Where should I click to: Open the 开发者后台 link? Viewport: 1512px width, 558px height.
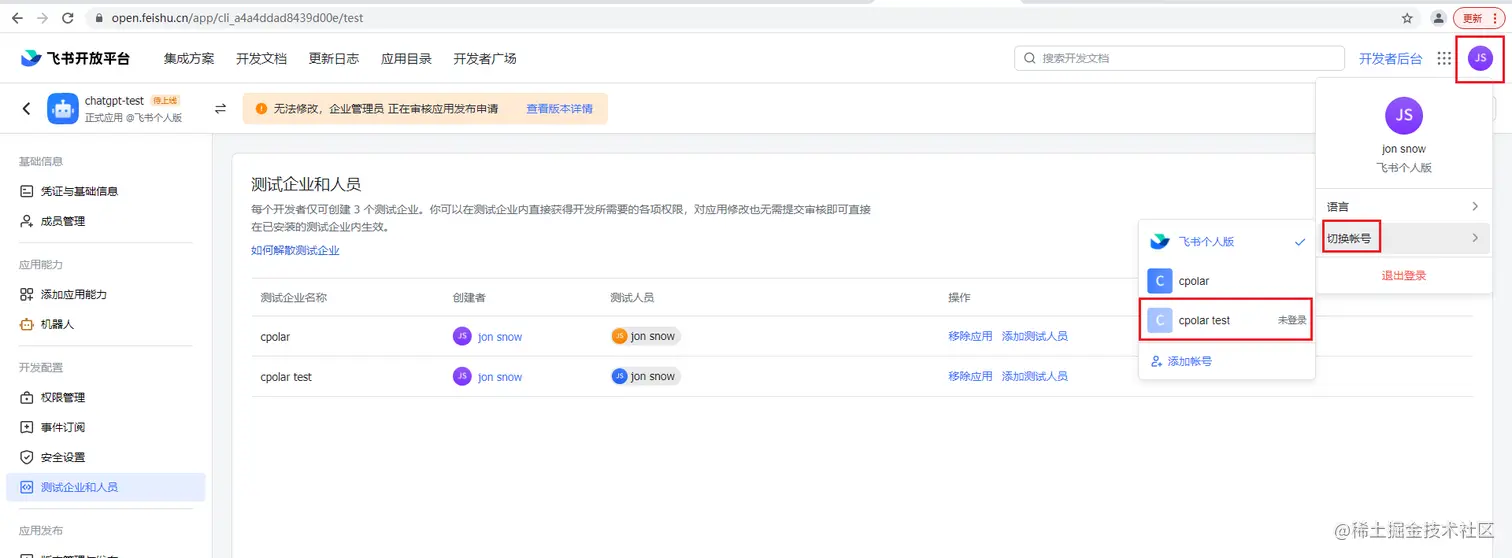tap(1390, 58)
